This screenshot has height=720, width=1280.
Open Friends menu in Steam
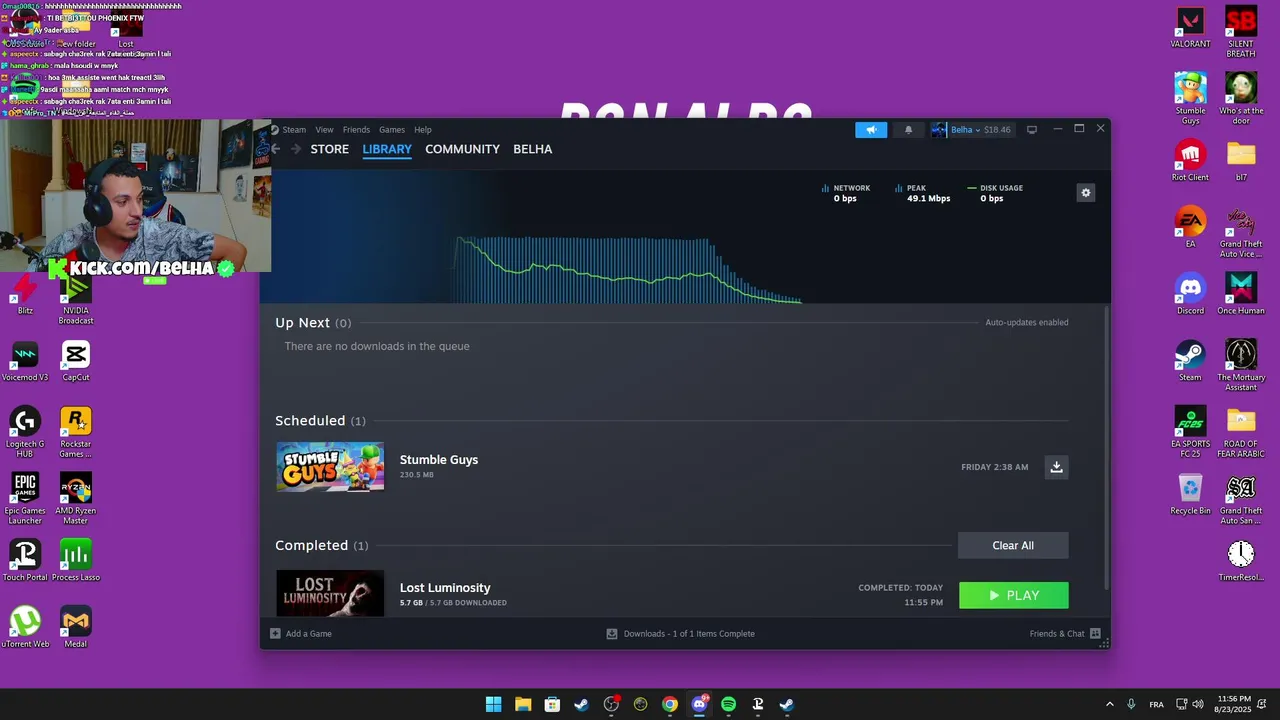point(356,130)
